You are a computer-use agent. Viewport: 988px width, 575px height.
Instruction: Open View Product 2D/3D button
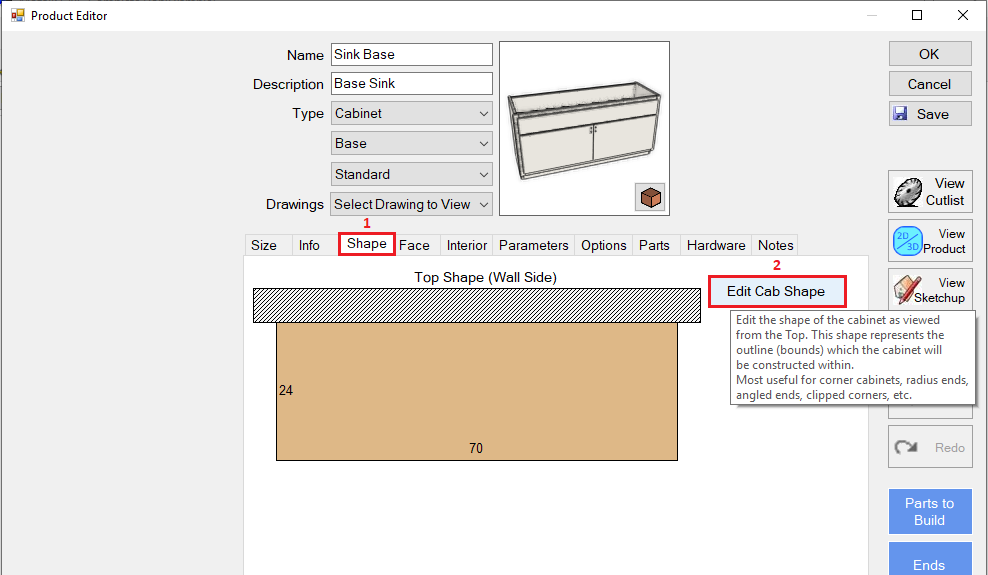pos(930,241)
